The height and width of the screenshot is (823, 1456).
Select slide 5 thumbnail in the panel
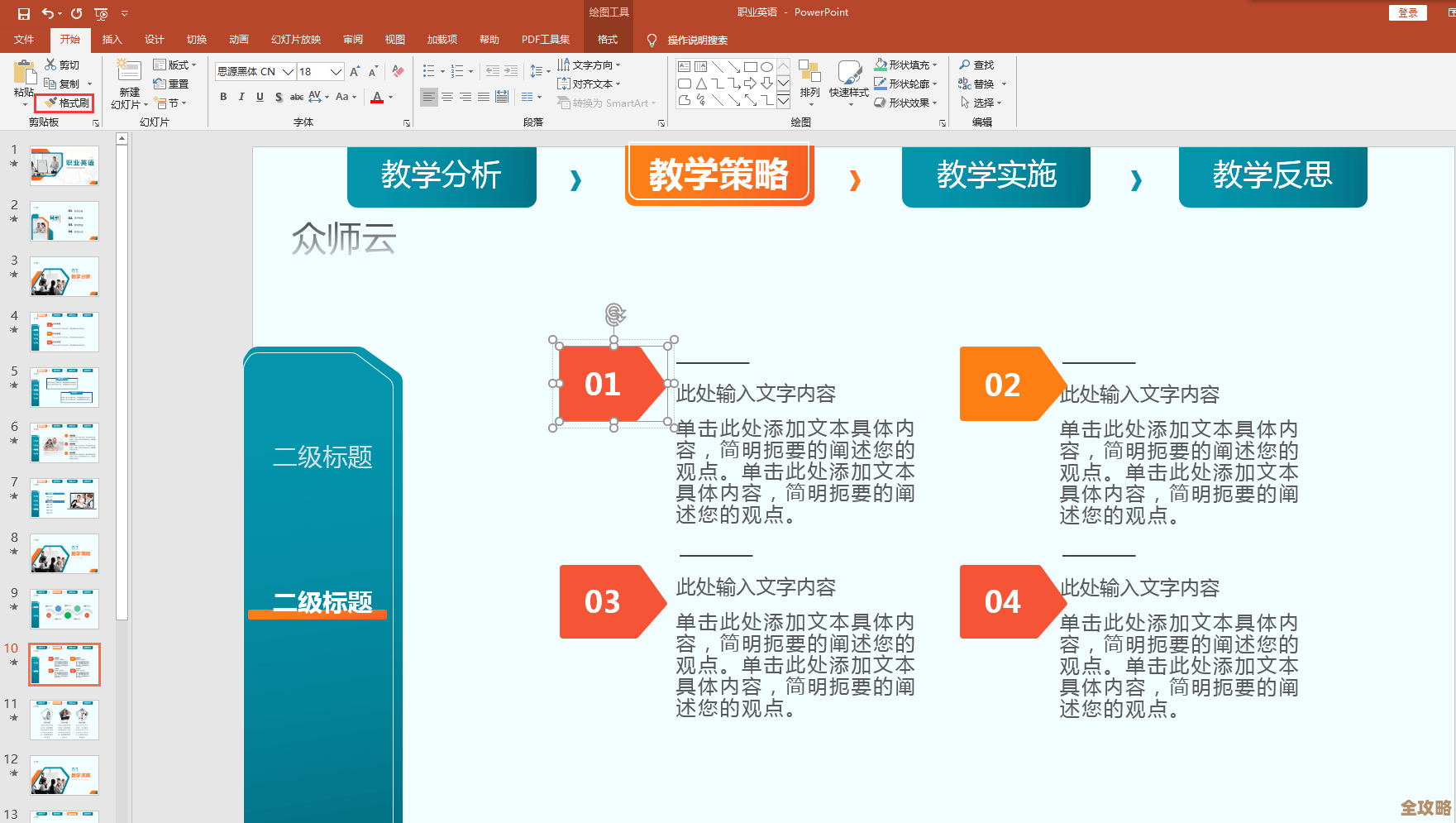[x=64, y=386]
